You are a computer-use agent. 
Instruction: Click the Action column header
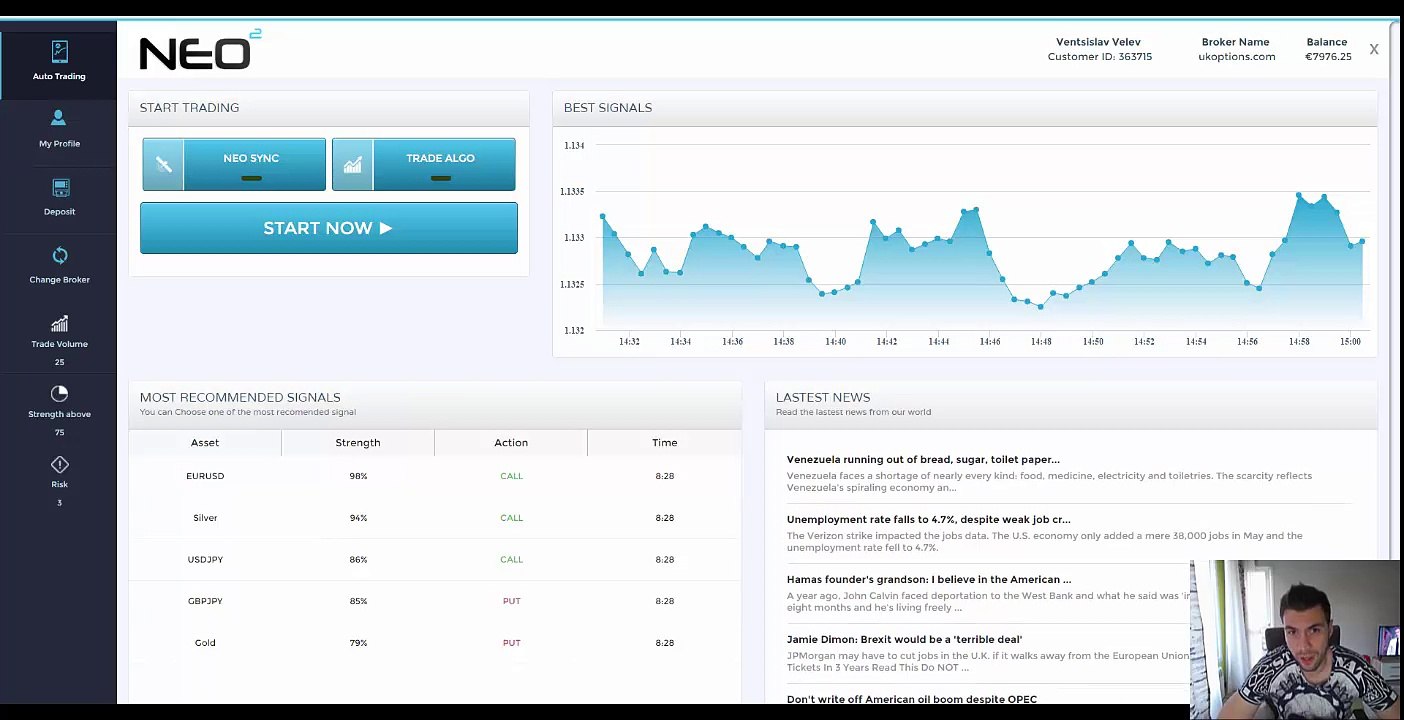[511, 442]
